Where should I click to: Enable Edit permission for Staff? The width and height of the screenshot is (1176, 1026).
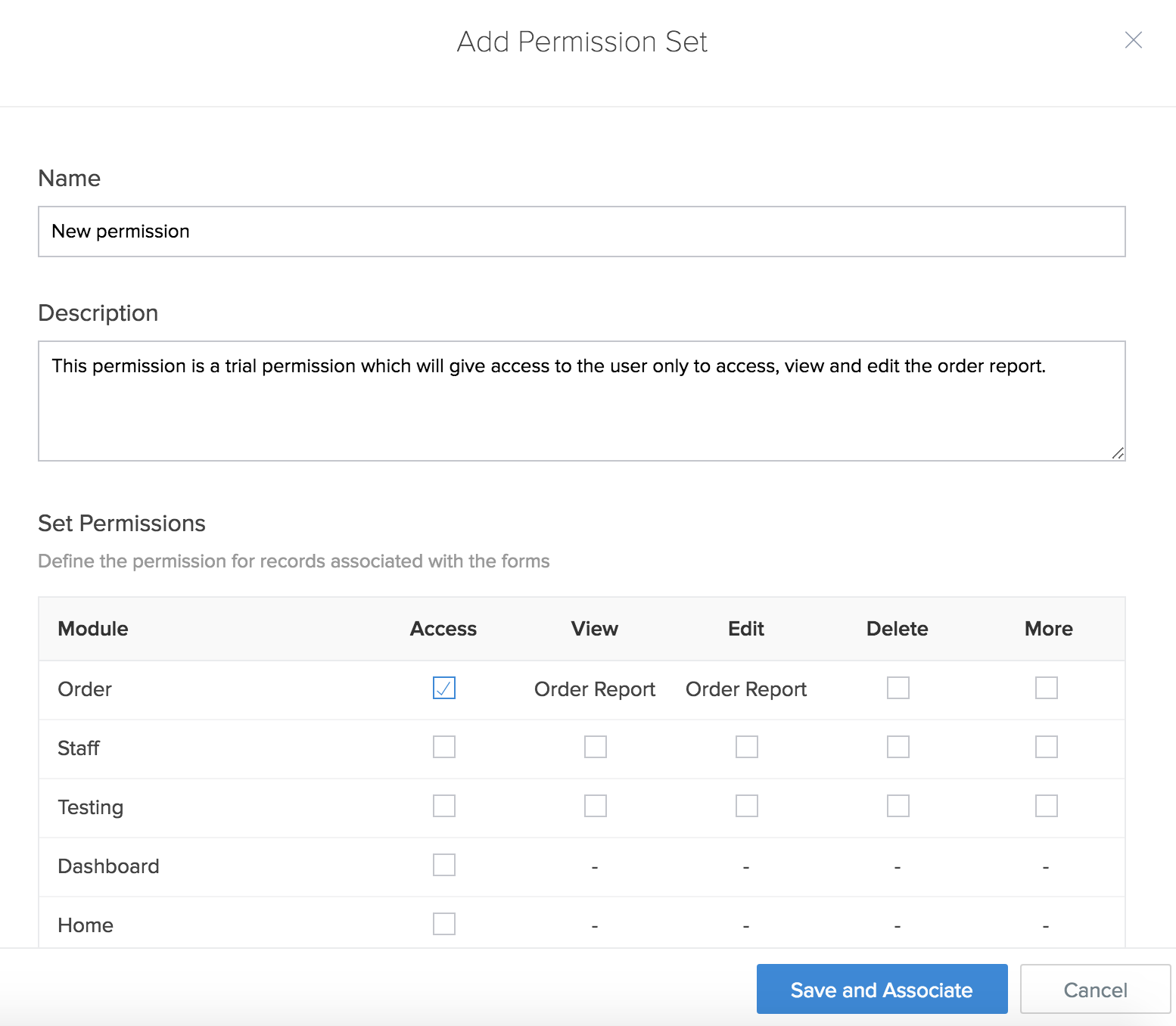pos(747,747)
